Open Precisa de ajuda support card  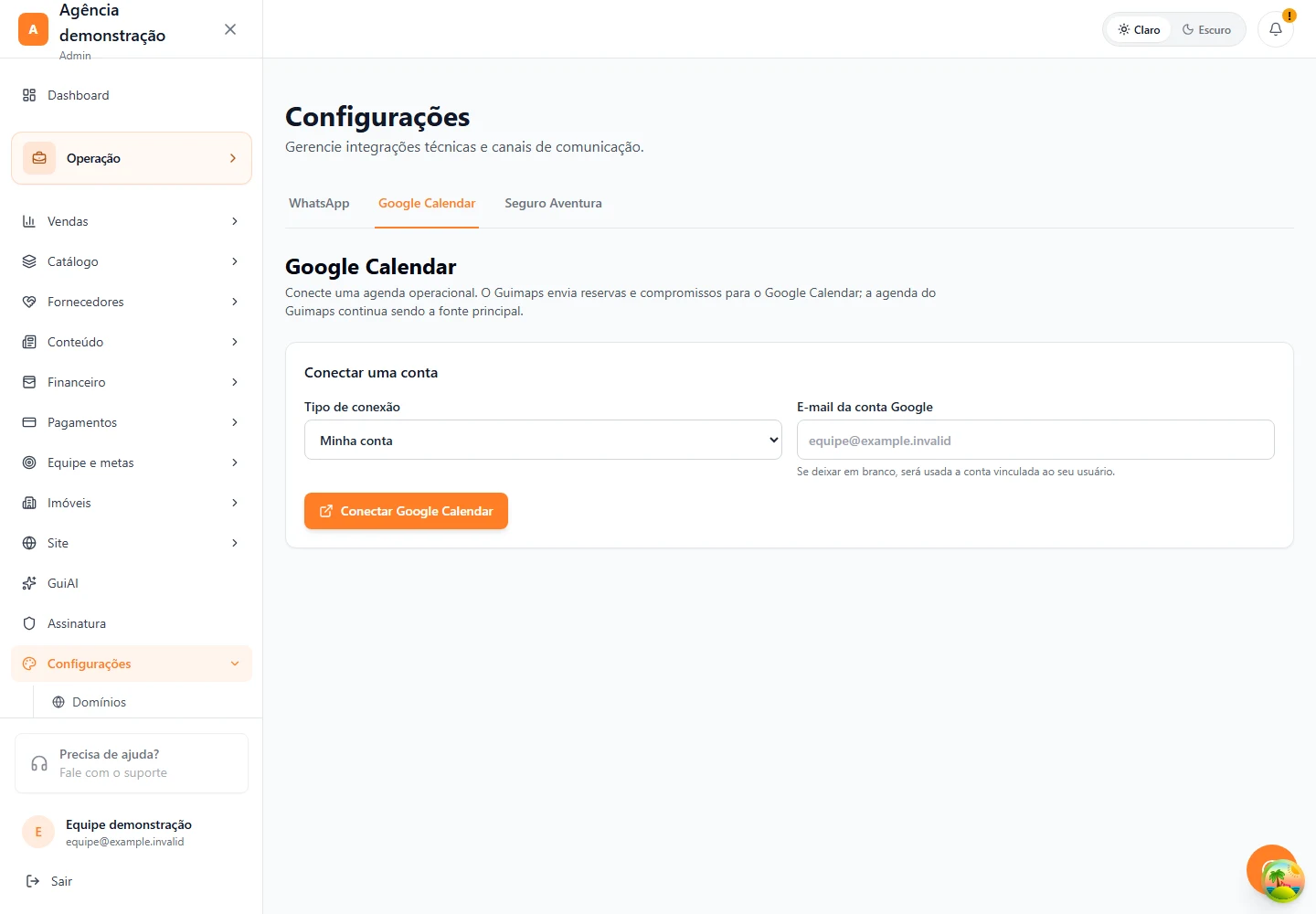132,763
